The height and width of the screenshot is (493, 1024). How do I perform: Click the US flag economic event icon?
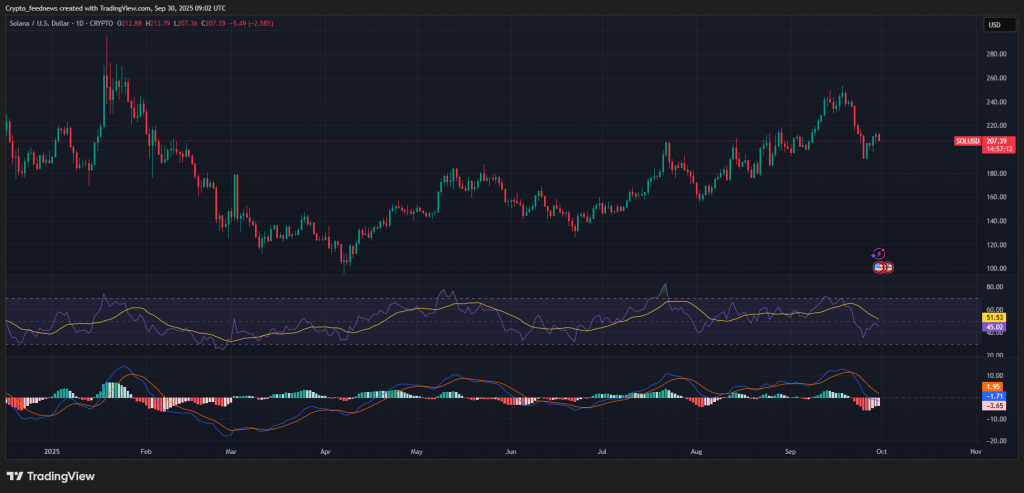click(x=879, y=267)
